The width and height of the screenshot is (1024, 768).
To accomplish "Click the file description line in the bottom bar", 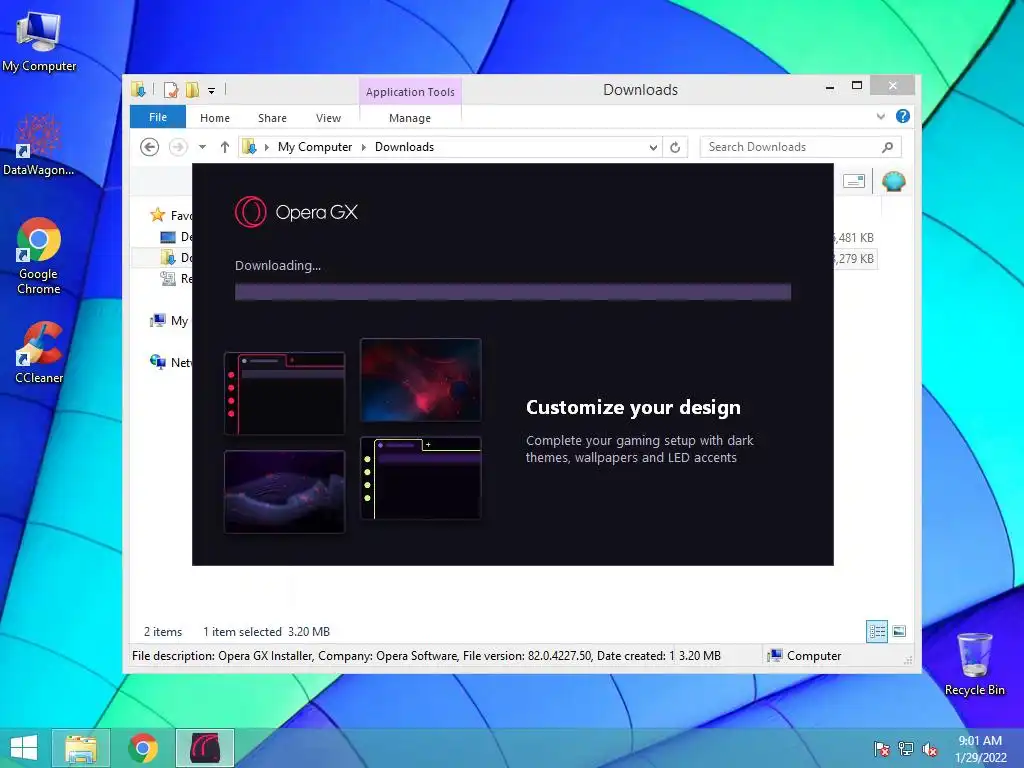I will (x=403, y=656).
